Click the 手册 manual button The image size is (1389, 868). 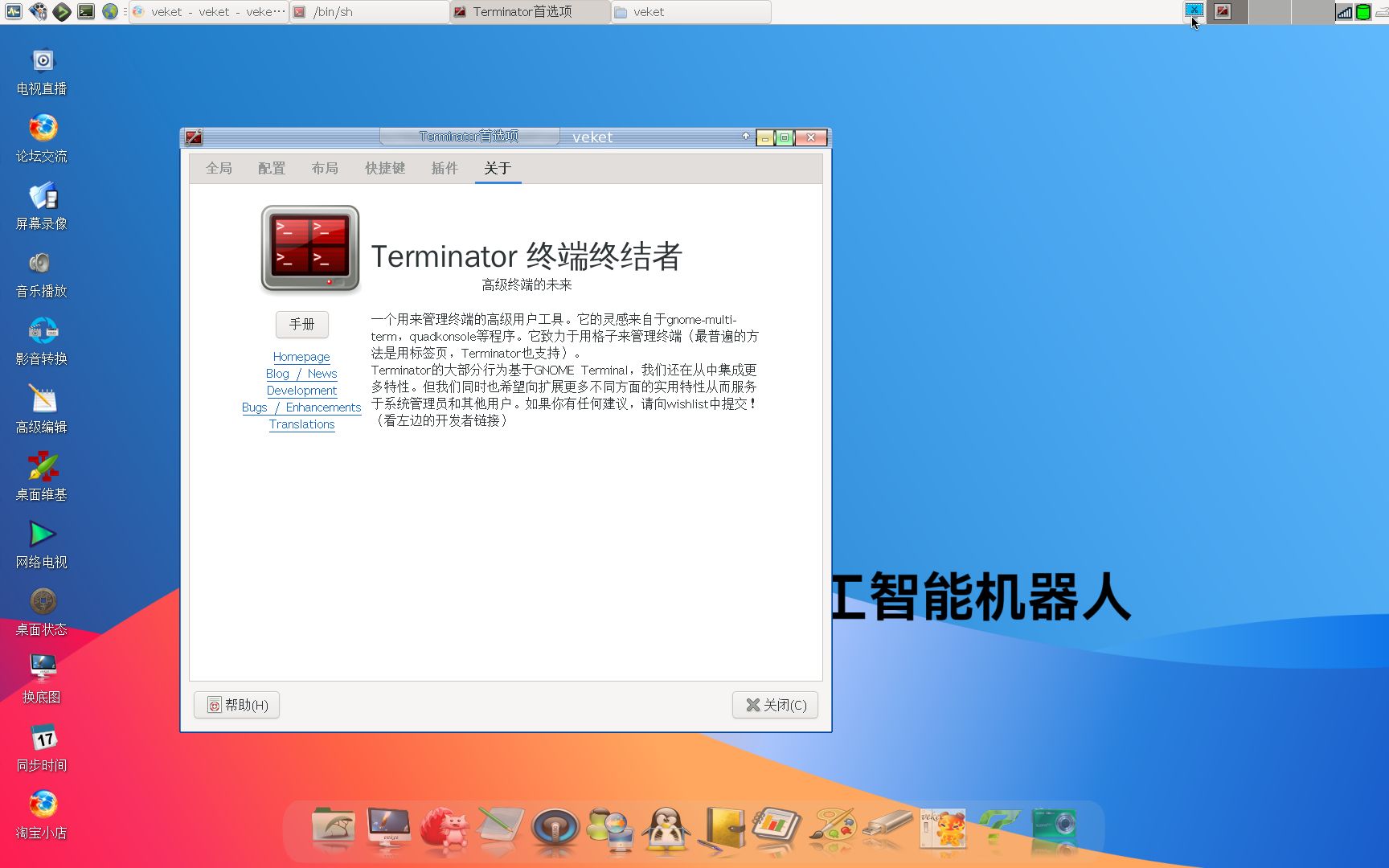[x=302, y=324]
